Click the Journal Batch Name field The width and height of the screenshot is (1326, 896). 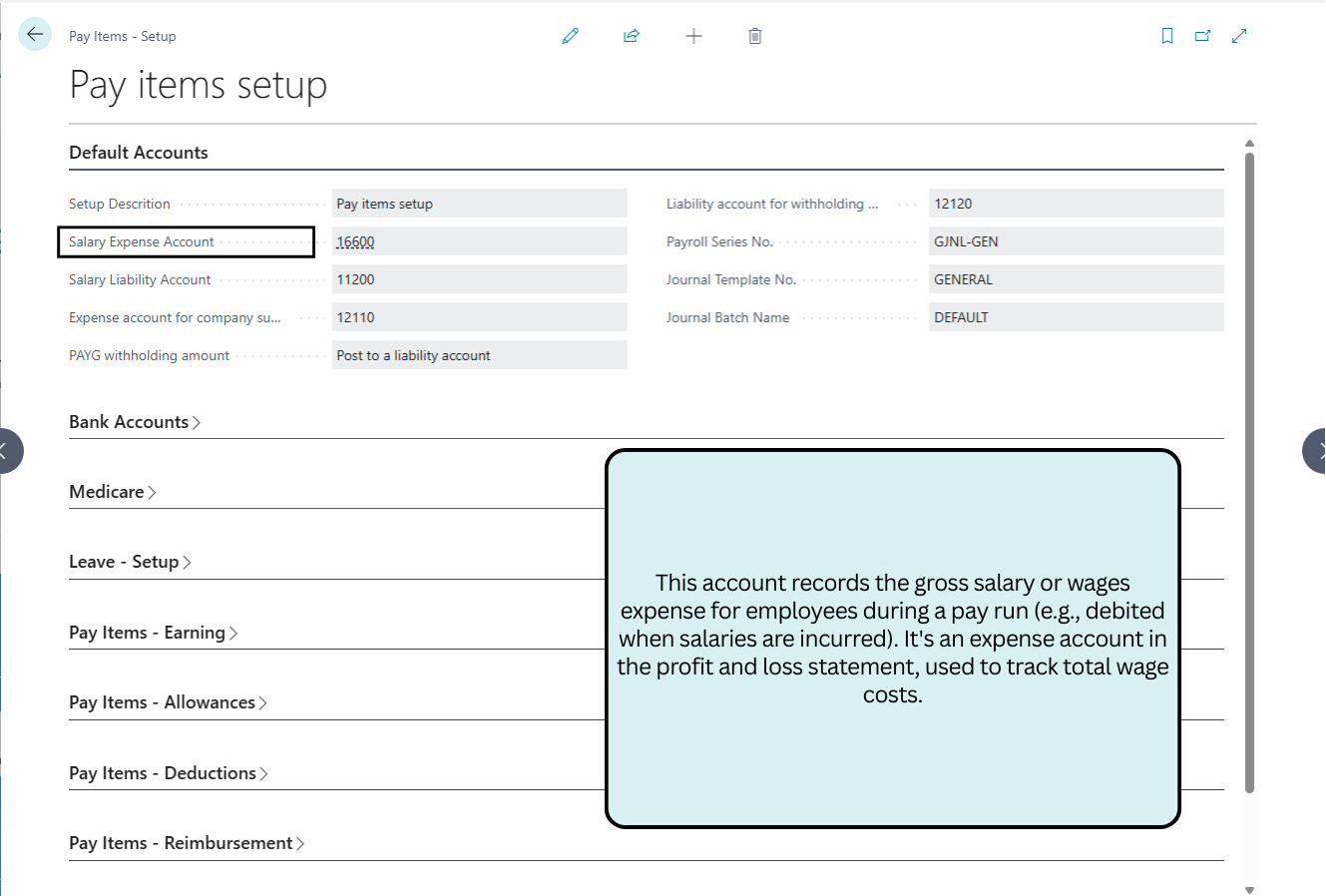[1076, 316]
